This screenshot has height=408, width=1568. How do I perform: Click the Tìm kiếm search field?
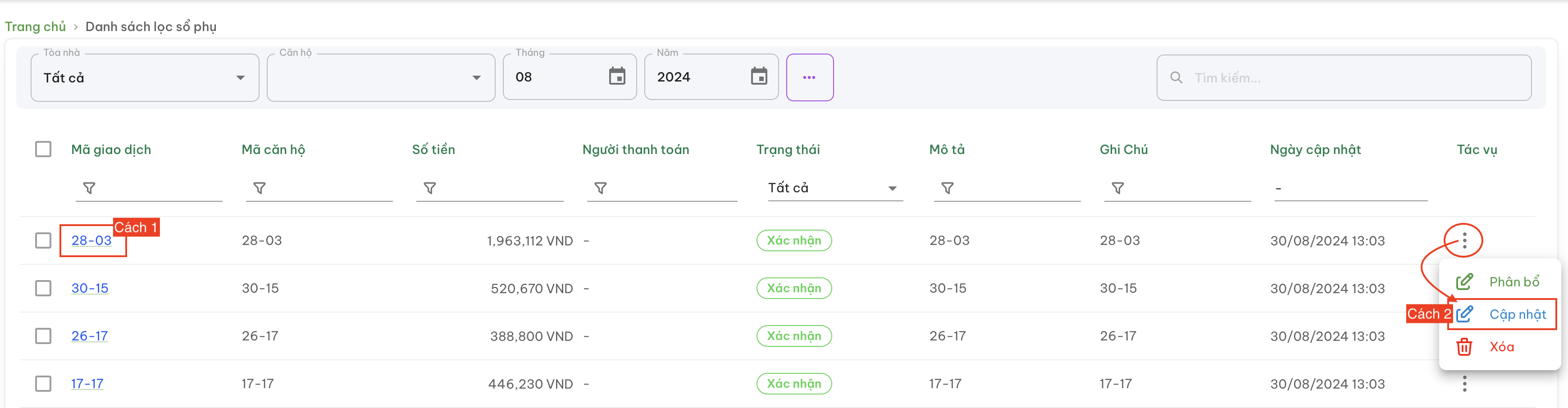[x=1344, y=78]
